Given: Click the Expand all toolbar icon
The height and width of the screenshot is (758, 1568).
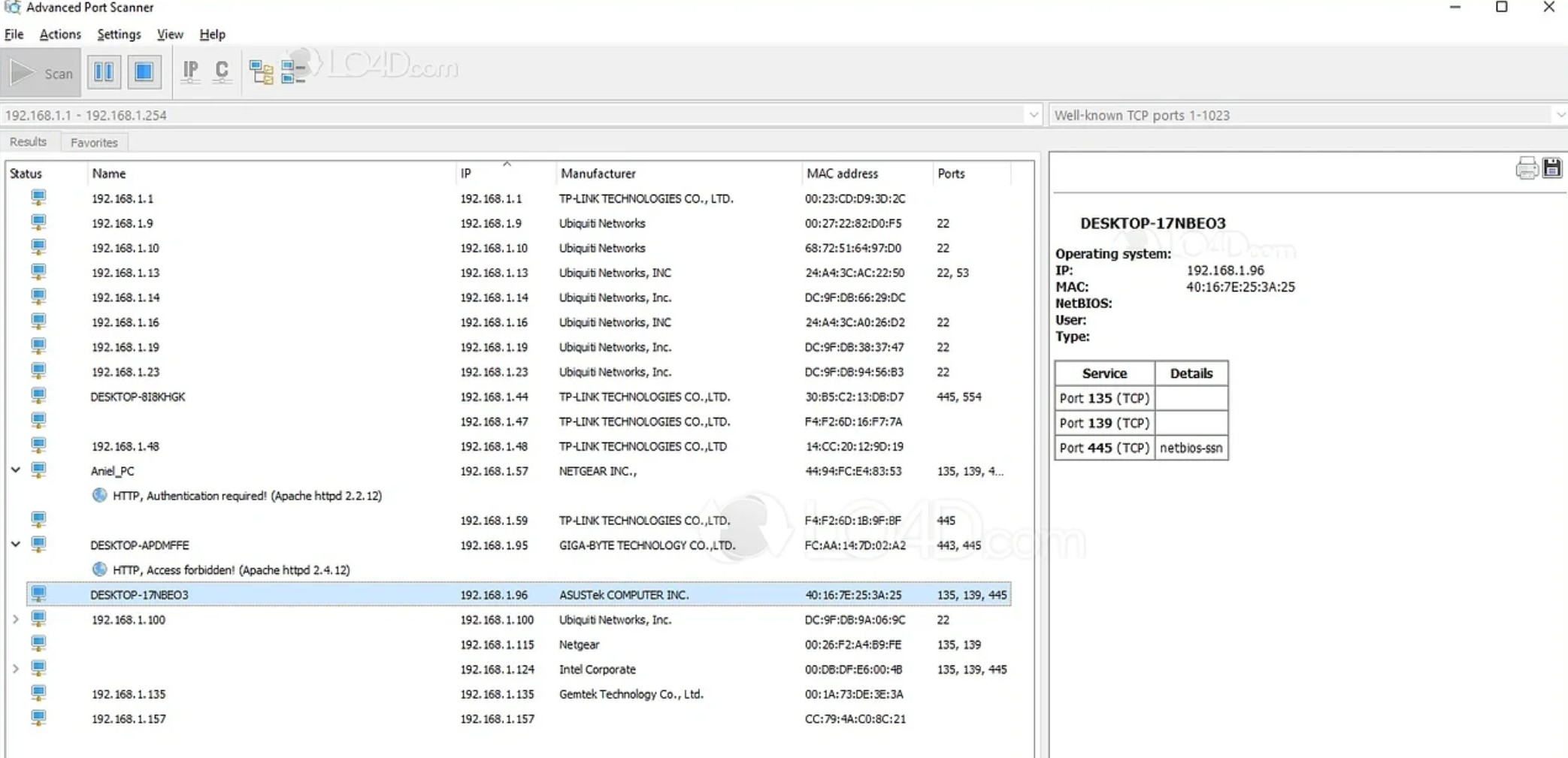Looking at the screenshot, I should tap(261, 72).
